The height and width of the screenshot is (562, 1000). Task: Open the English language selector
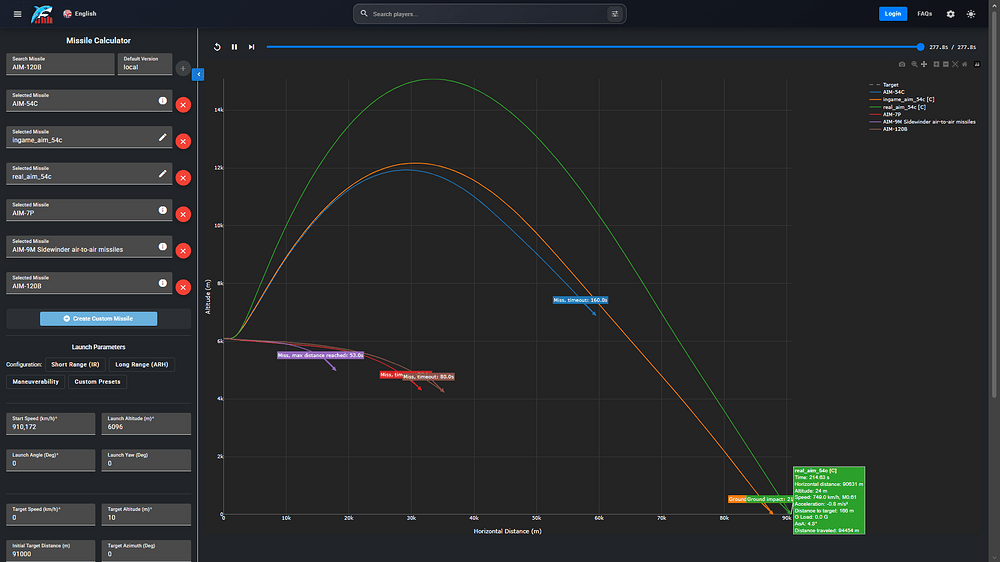[80, 13]
